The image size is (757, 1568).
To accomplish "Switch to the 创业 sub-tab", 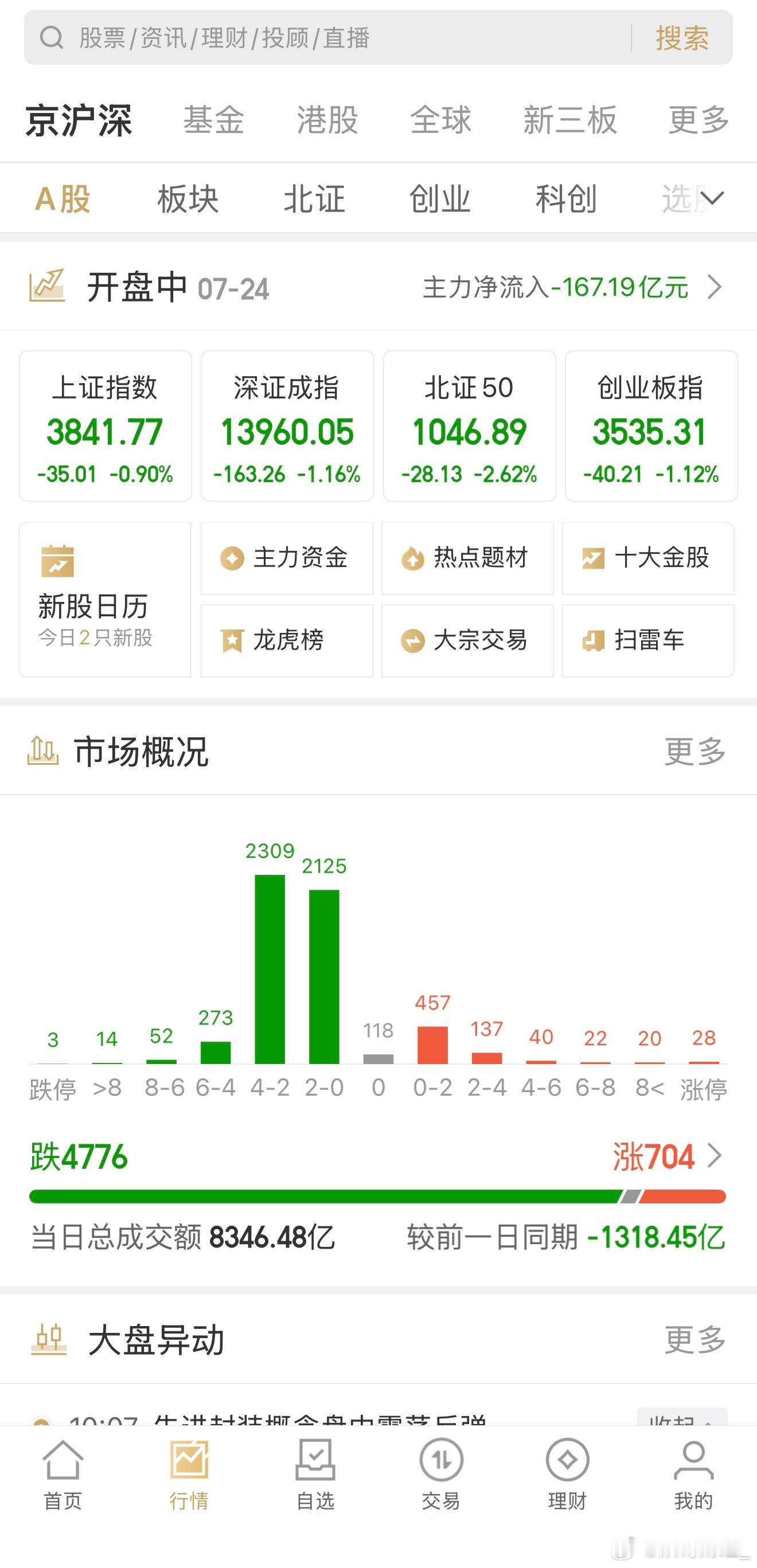I will [x=440, y=199].
